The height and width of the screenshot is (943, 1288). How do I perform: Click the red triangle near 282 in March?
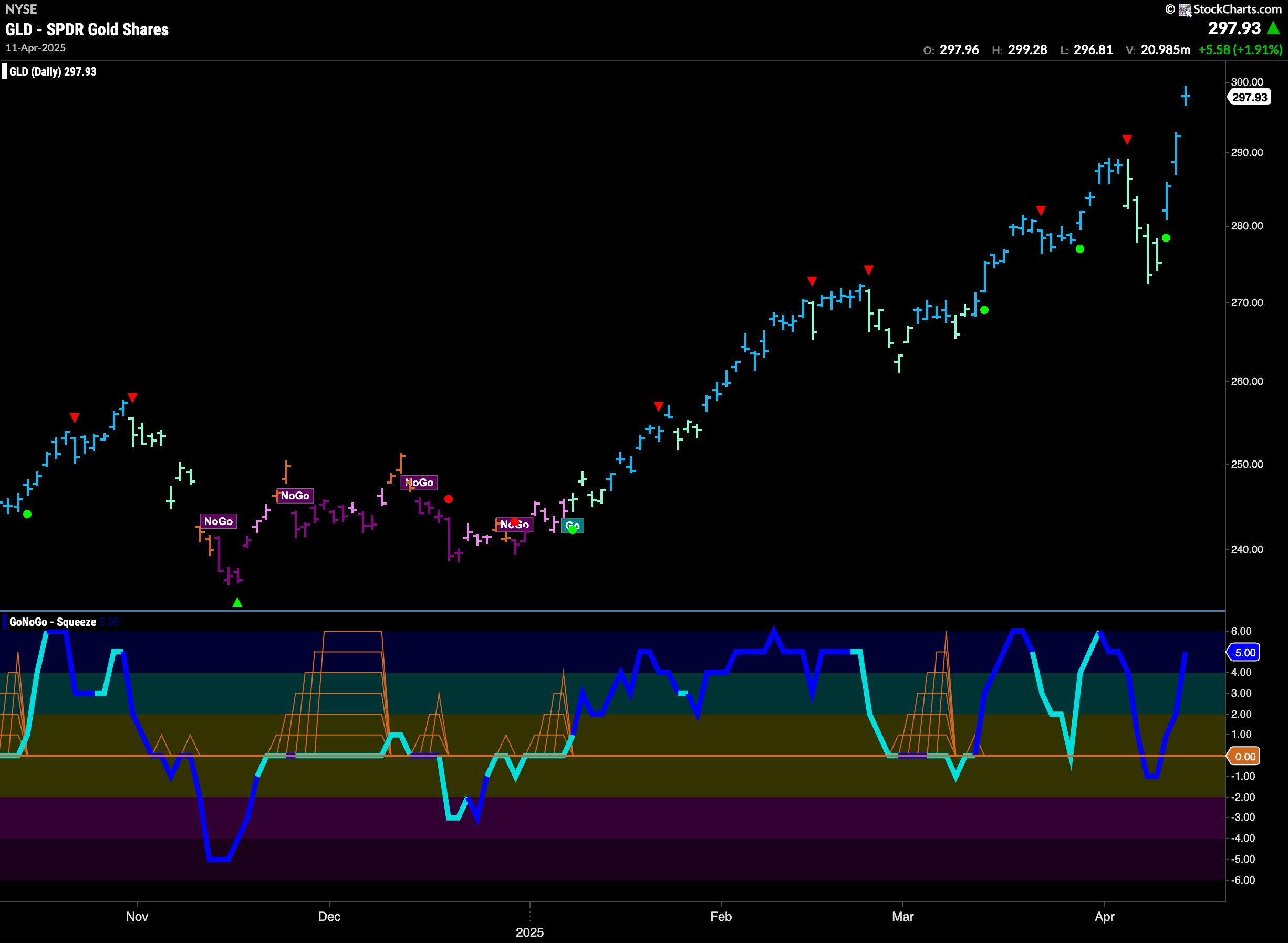pos(1041,211)
